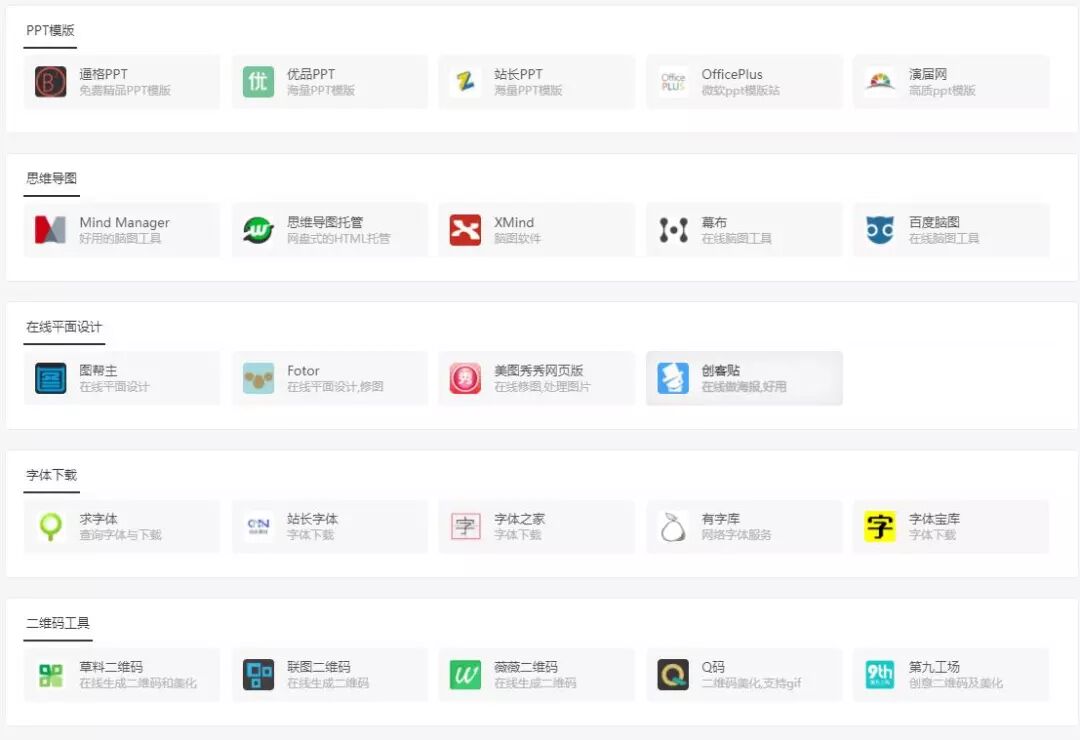Visit the Mind Manager link
The height and width of the screenshot is (740, 1080).
(124, 222)
